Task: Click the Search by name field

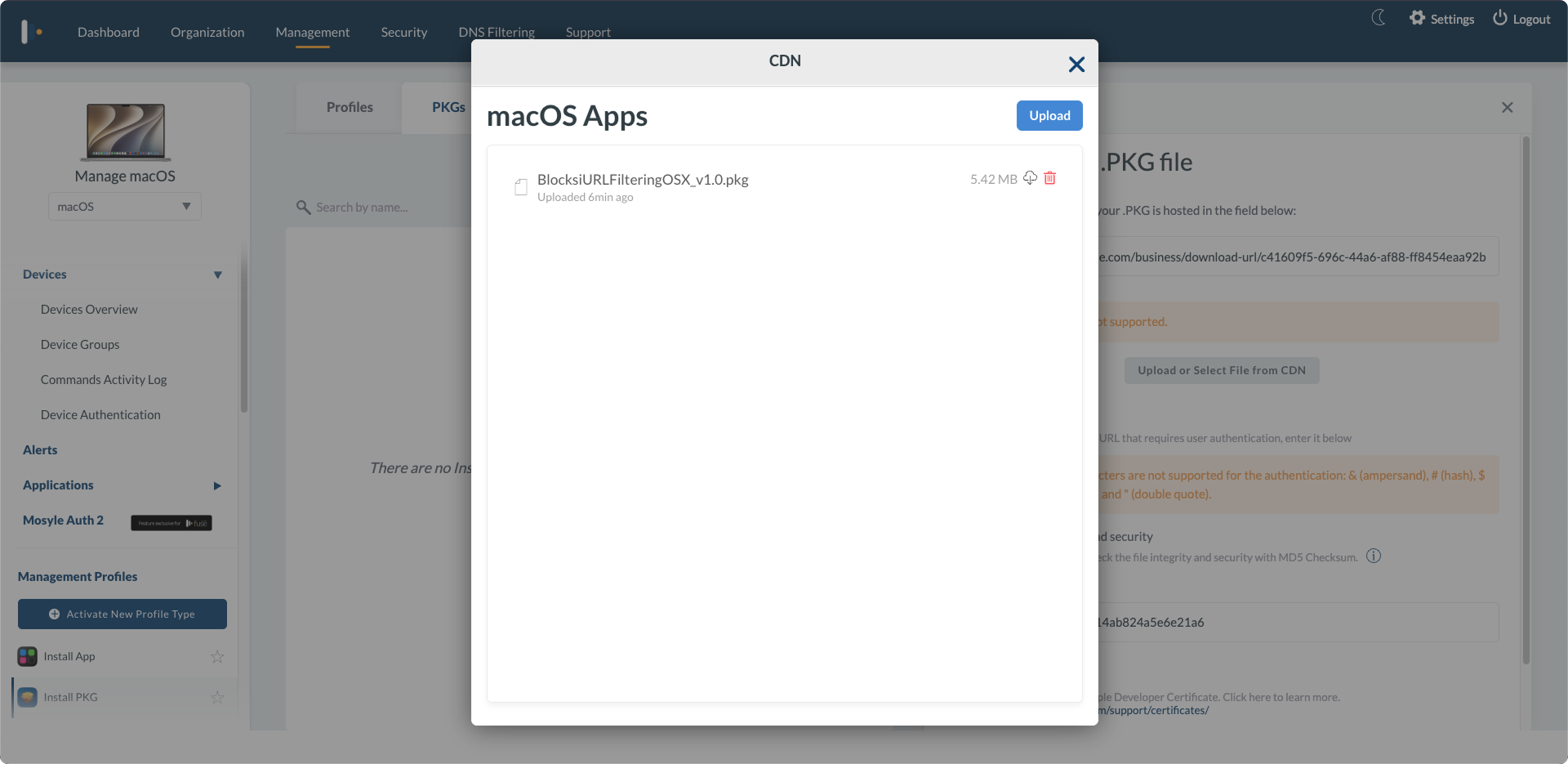Action: coord(362,208)
